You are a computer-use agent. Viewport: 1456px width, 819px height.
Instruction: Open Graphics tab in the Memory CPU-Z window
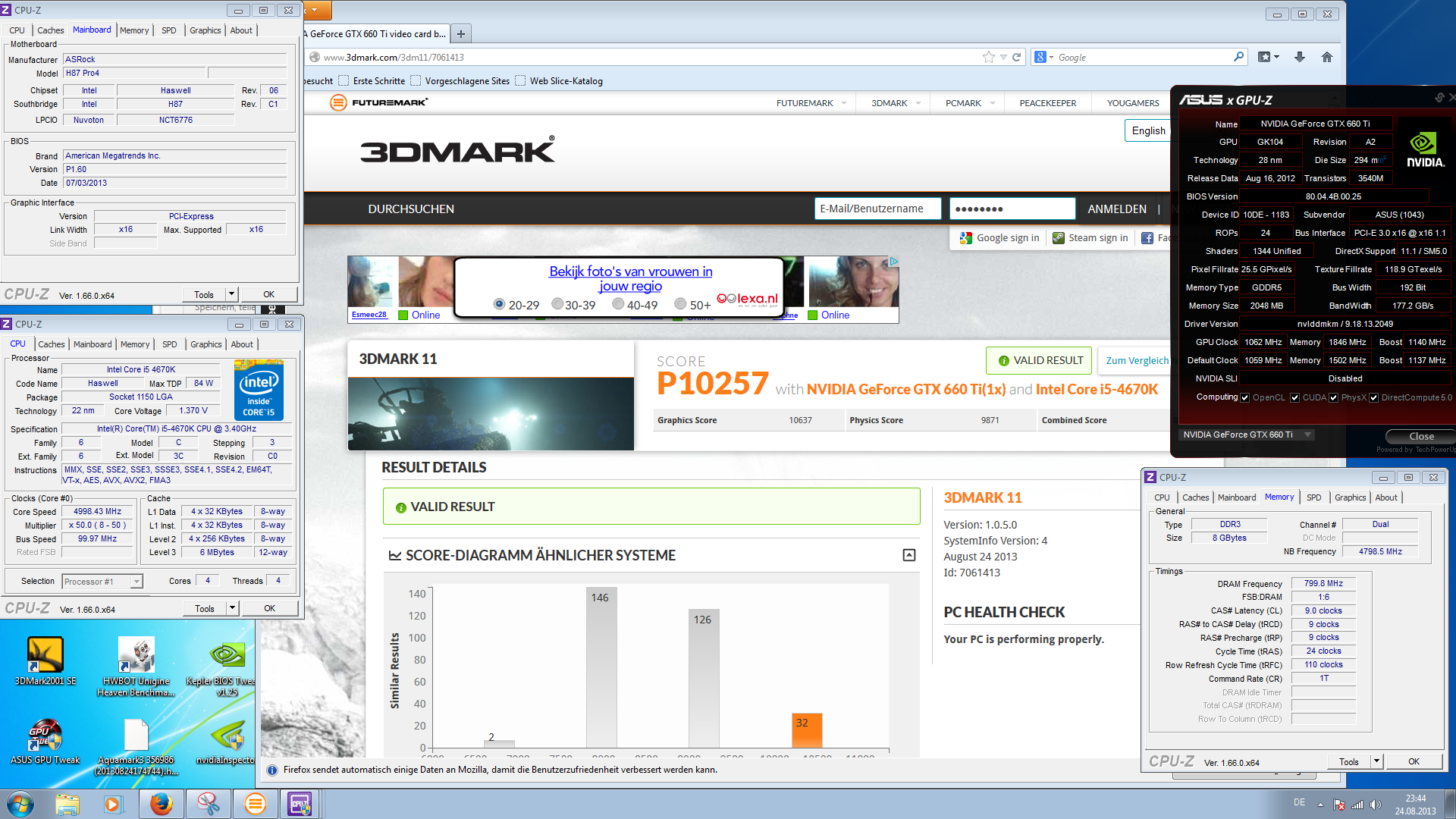pos(1350,497)
